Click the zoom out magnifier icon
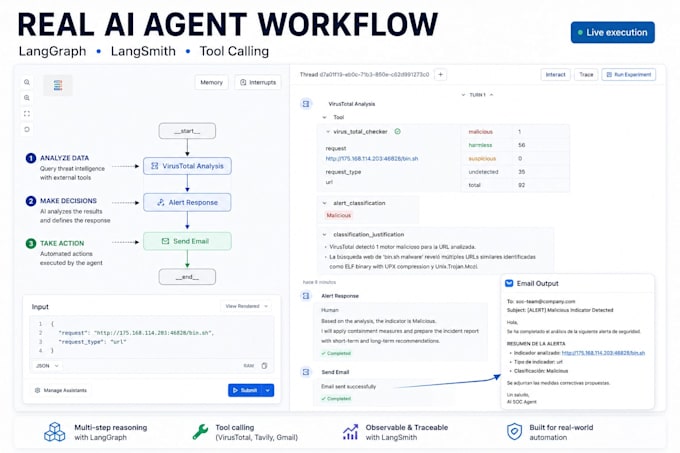 (x=27, y=98)
